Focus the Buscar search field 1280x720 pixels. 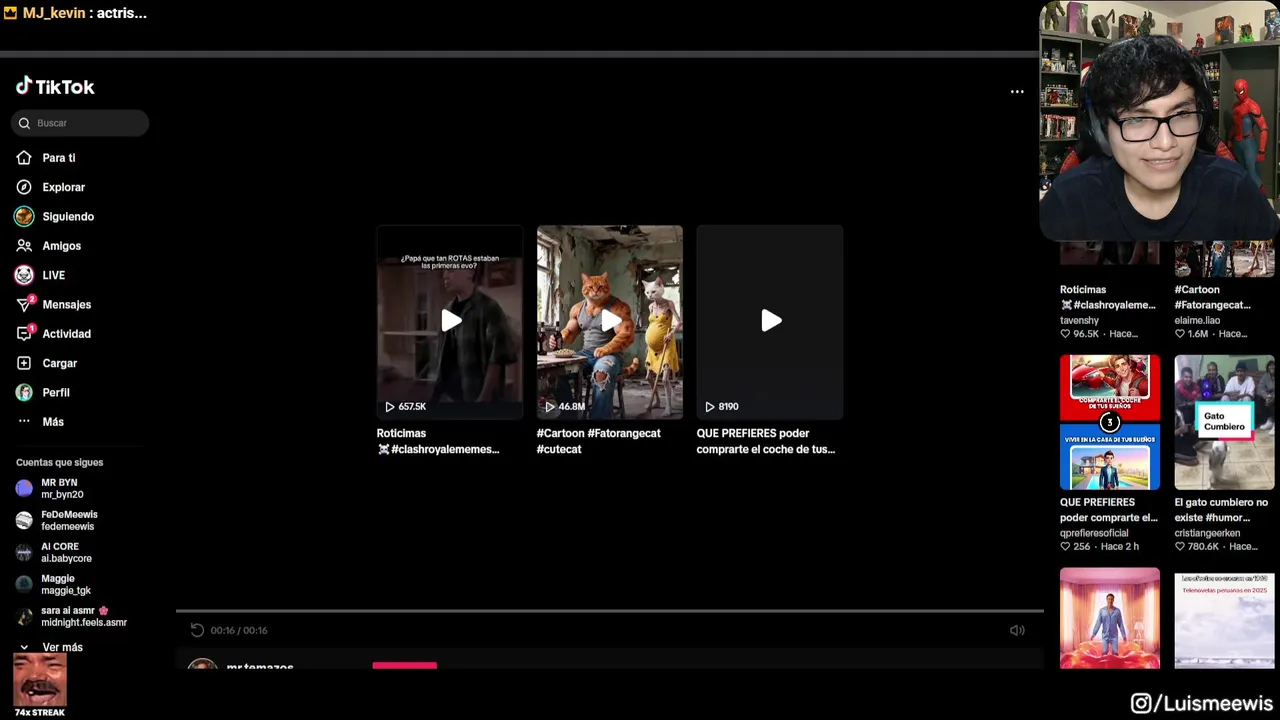[x=80, y=123]
